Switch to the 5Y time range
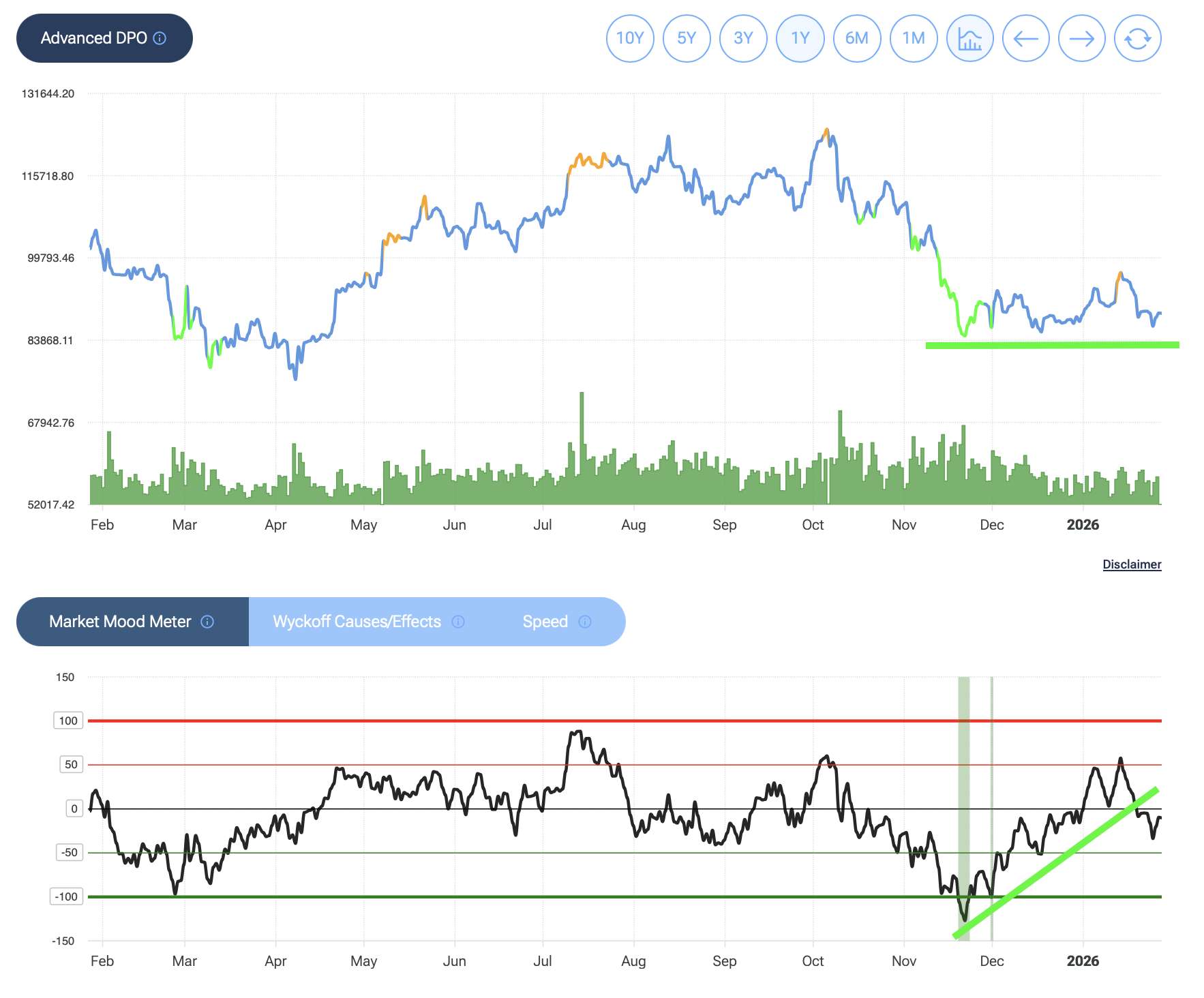Image resolution: width=1204 pixels, height=998 pixels. (x=687, y=39)
